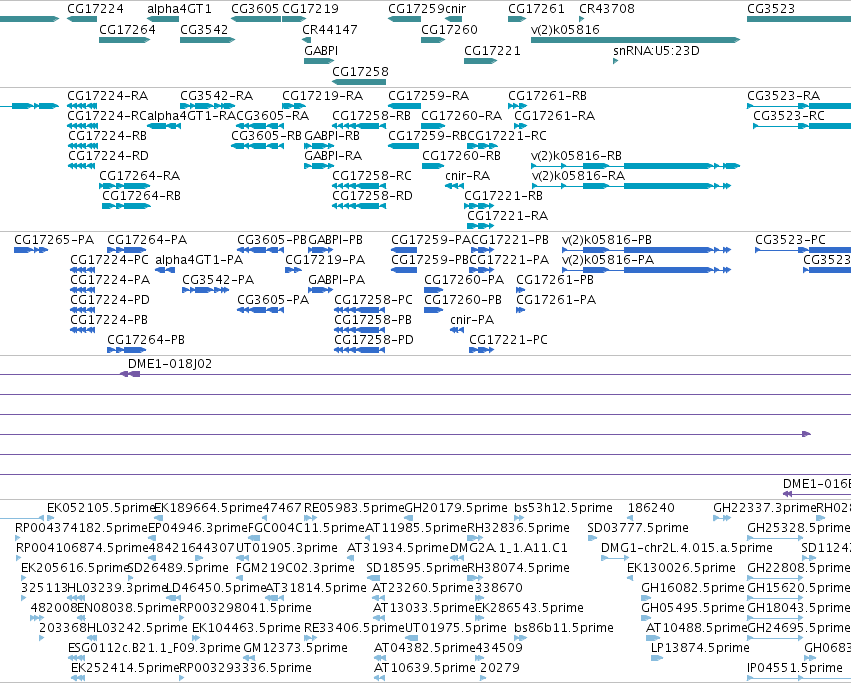Click protein CG17224-PD label
Image resolution: width=851 pixels, height=683 pixels.
(110, 300)
